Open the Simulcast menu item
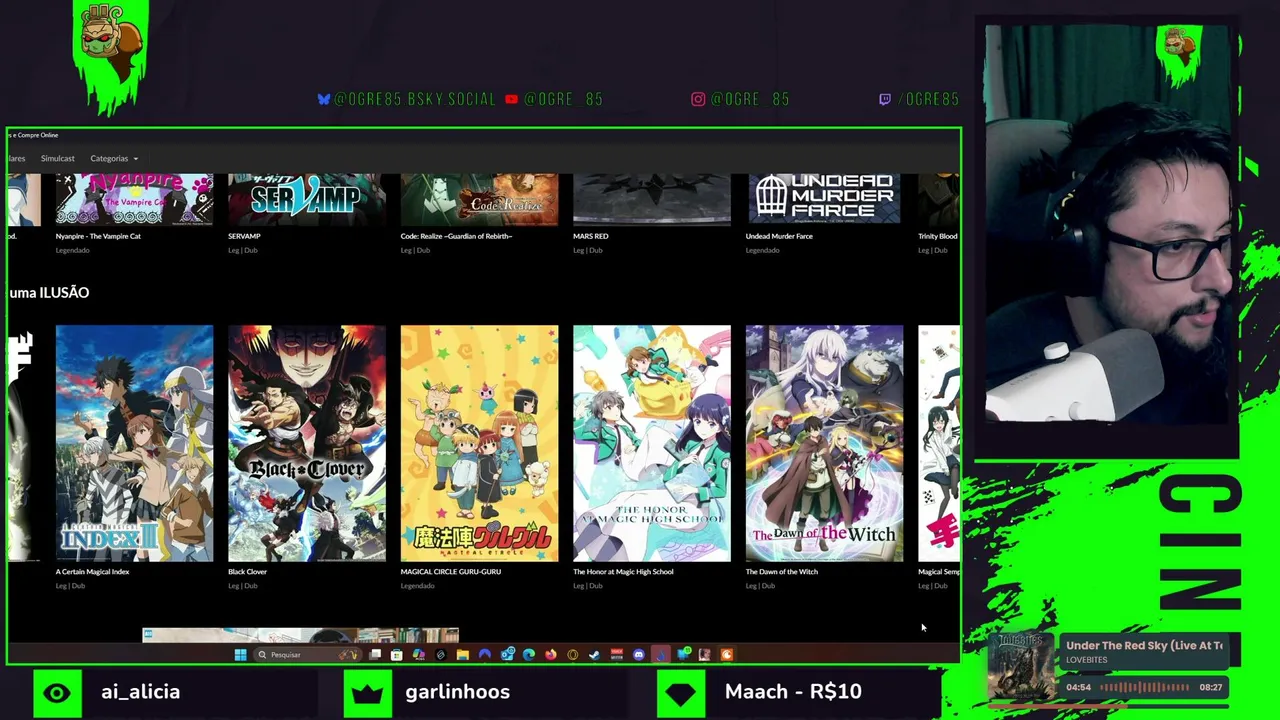The height and width of the screenshot is (720, 1280). (58, 158)
